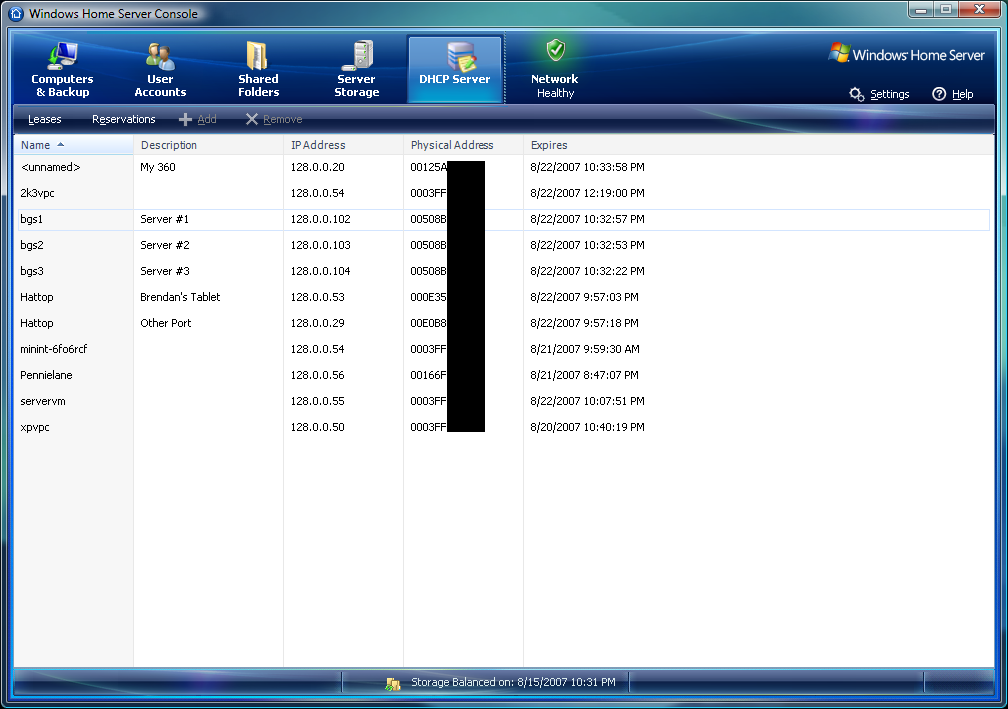Screen dimensions: 1008x709
Task: Click the Windows Home Server title bar icon
Action: coord(16,13)
